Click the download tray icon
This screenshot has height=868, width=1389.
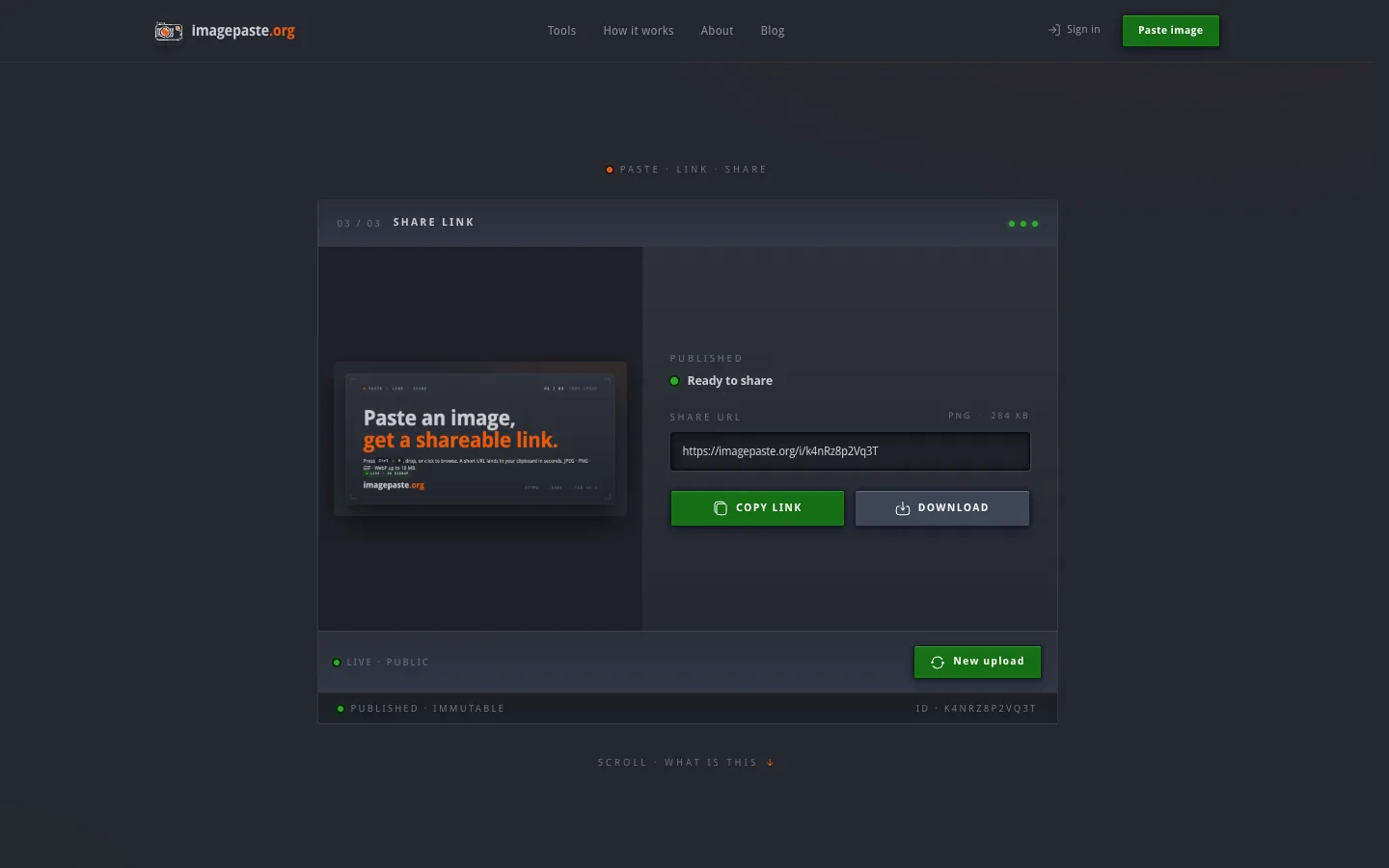coord(903,508)
